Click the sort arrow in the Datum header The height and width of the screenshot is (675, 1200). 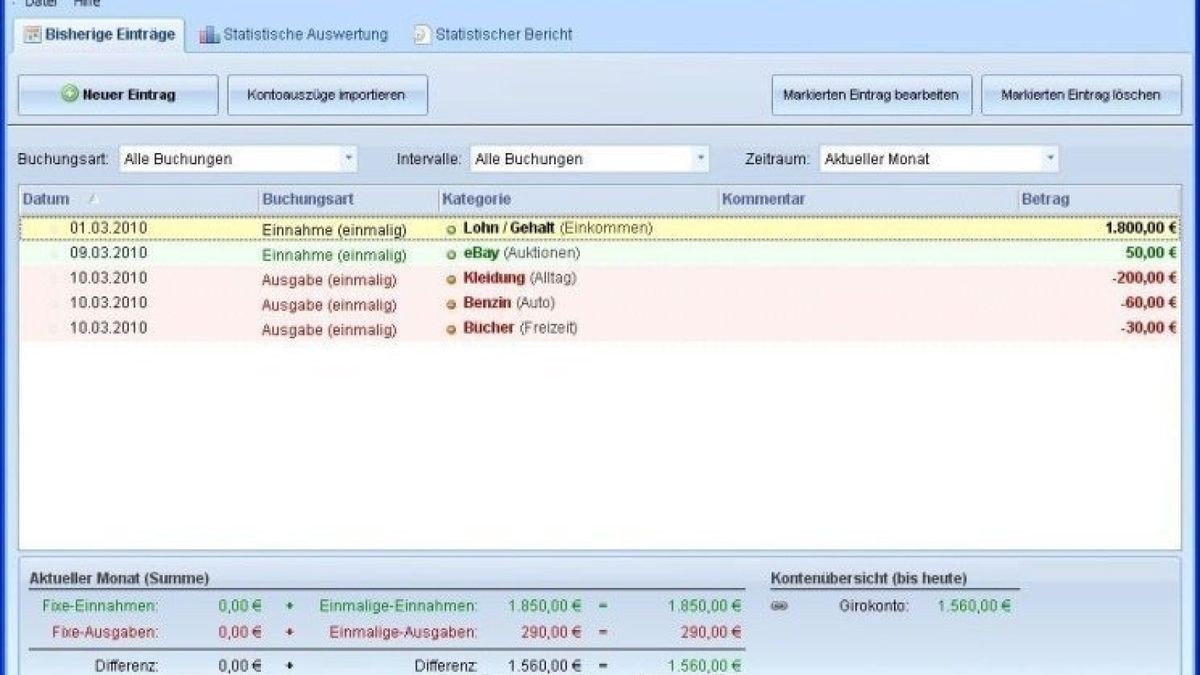tap(93, 199)
